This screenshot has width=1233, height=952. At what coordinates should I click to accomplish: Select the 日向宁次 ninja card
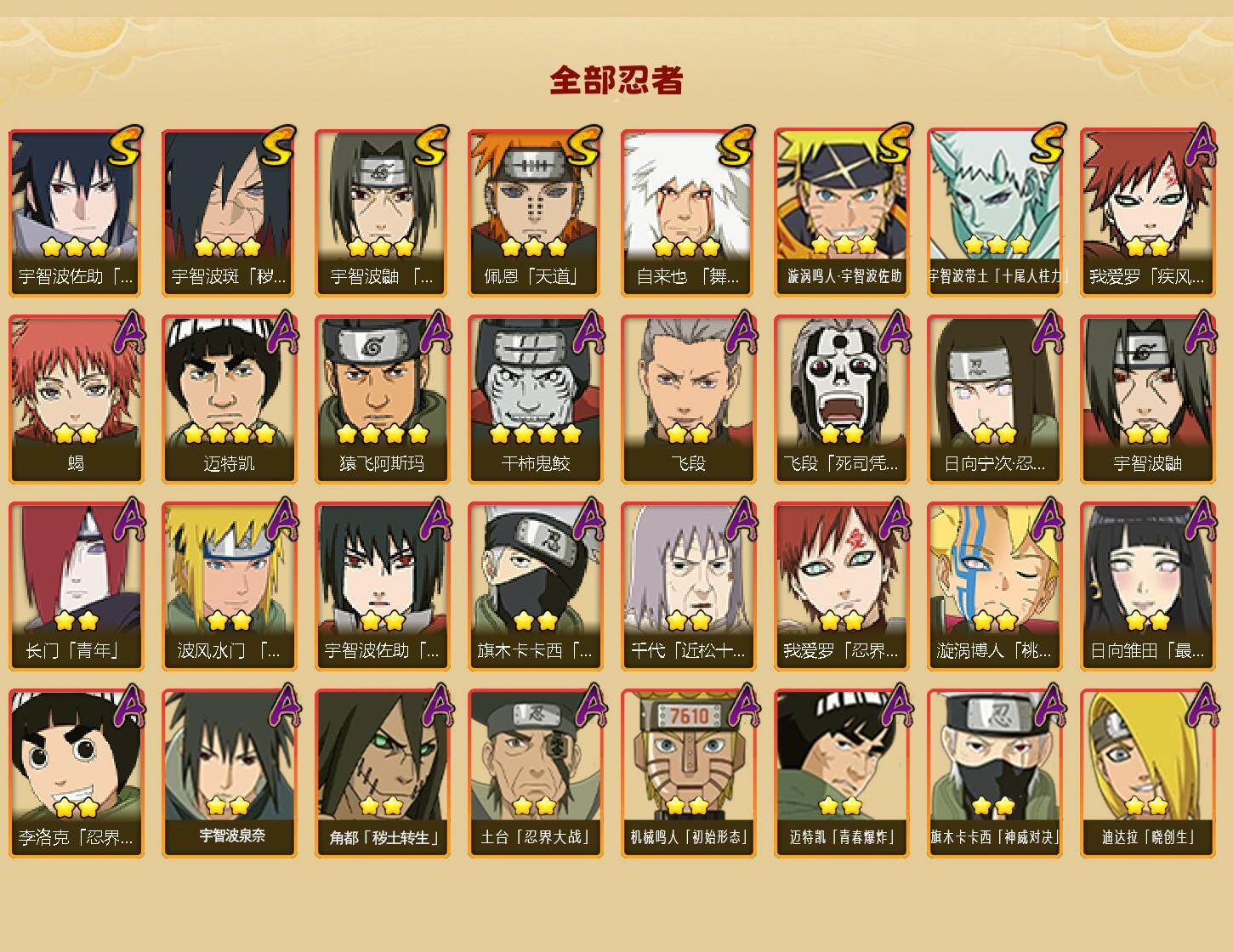[994, 399]
